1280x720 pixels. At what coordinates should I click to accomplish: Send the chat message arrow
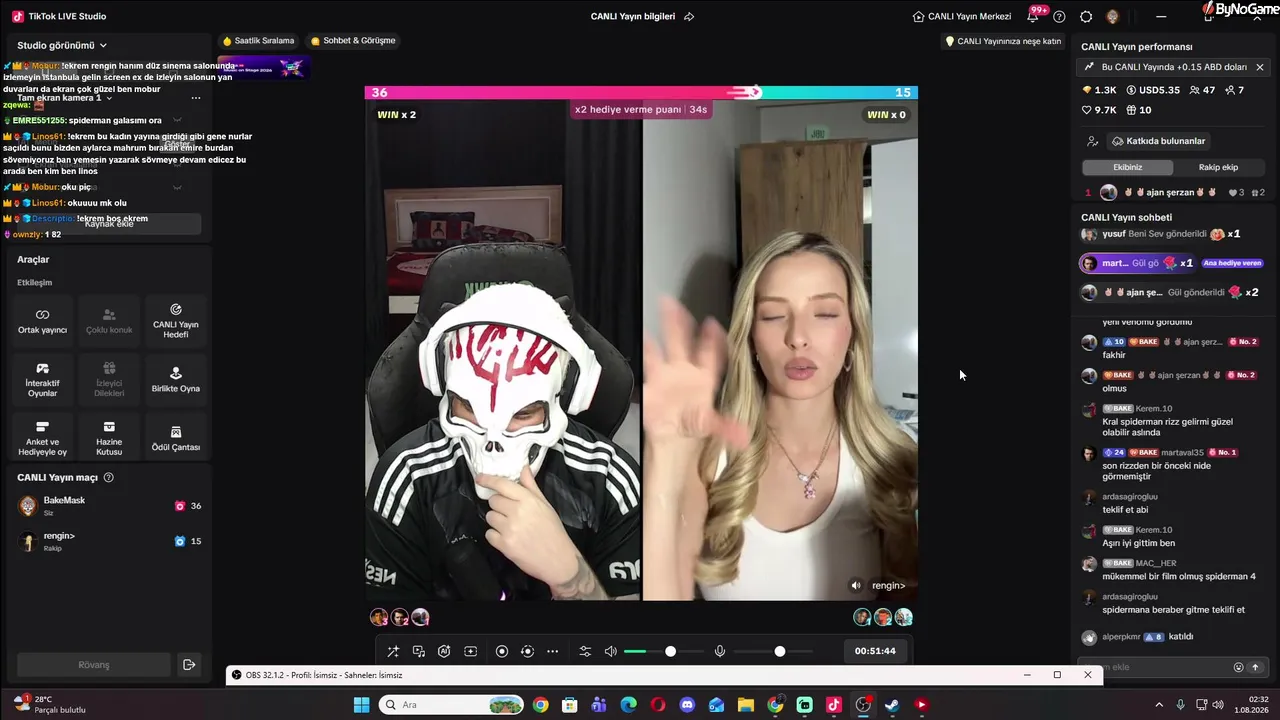pos(1256,667)
